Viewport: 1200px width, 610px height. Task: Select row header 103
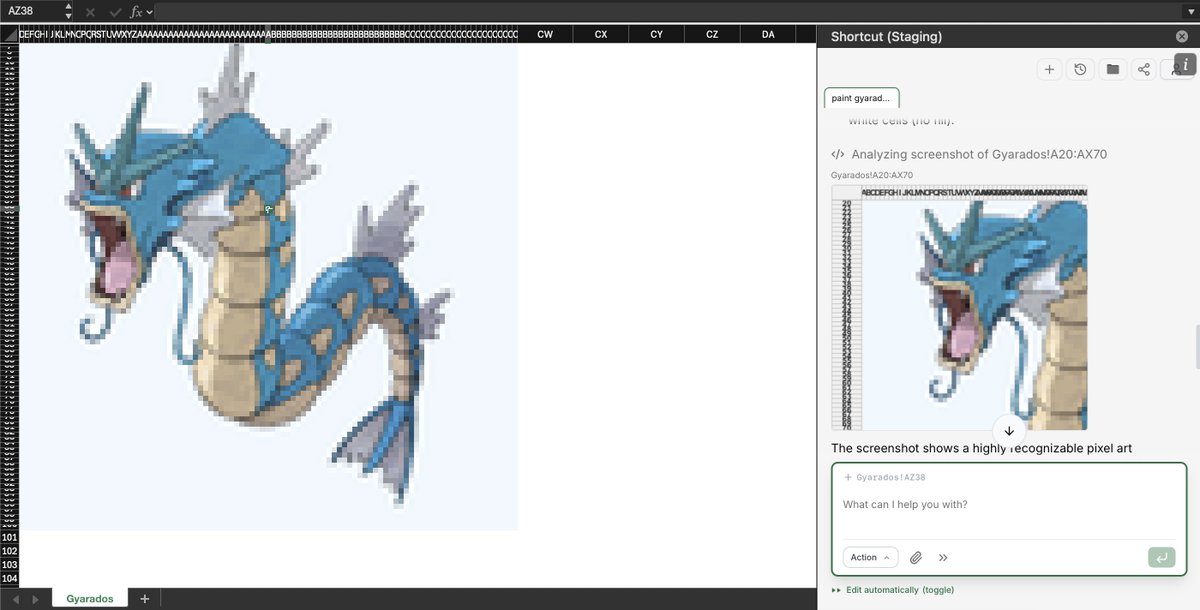(9, 565)
